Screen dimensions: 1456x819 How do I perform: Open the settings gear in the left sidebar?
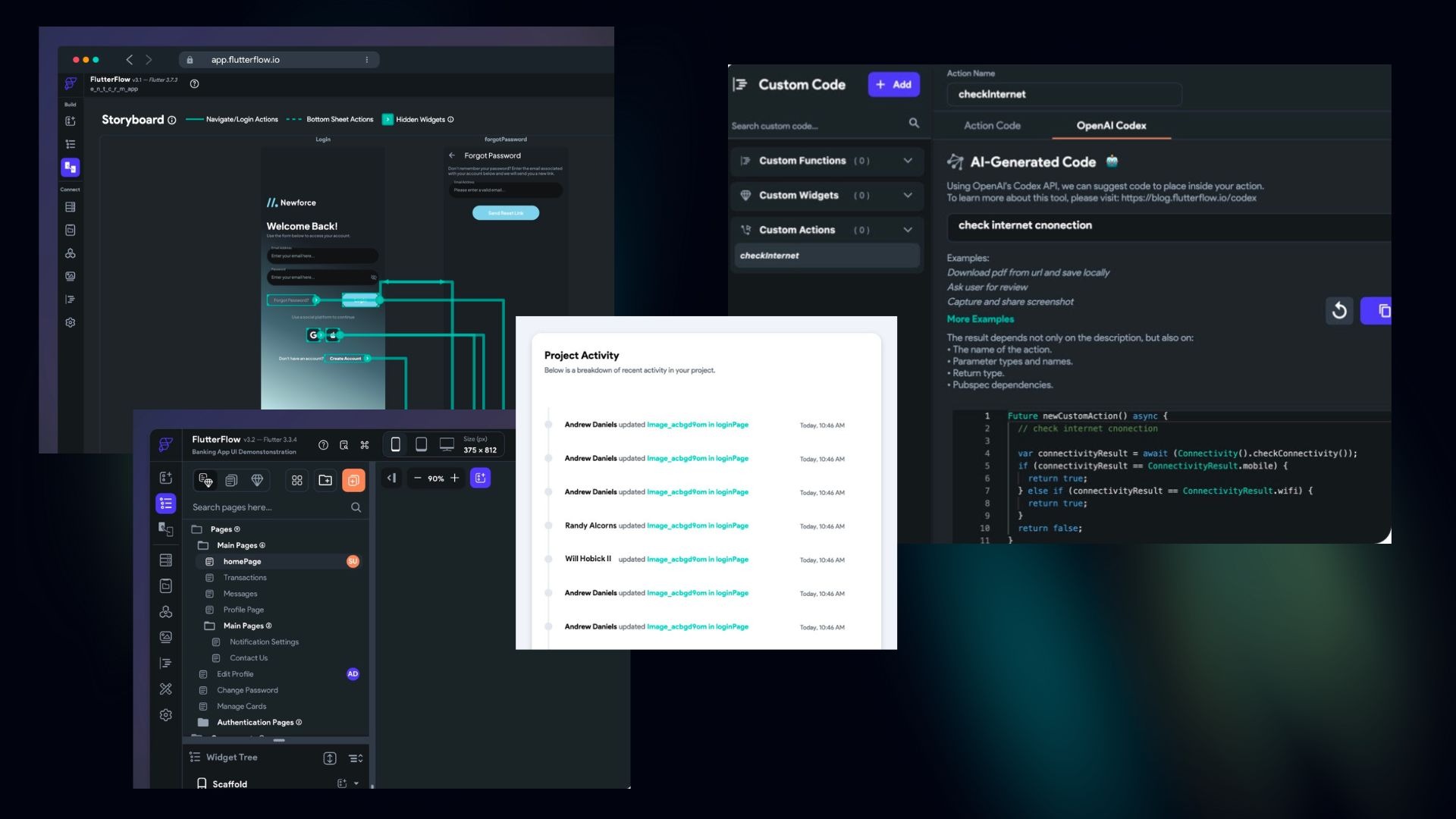click(166, 714)
